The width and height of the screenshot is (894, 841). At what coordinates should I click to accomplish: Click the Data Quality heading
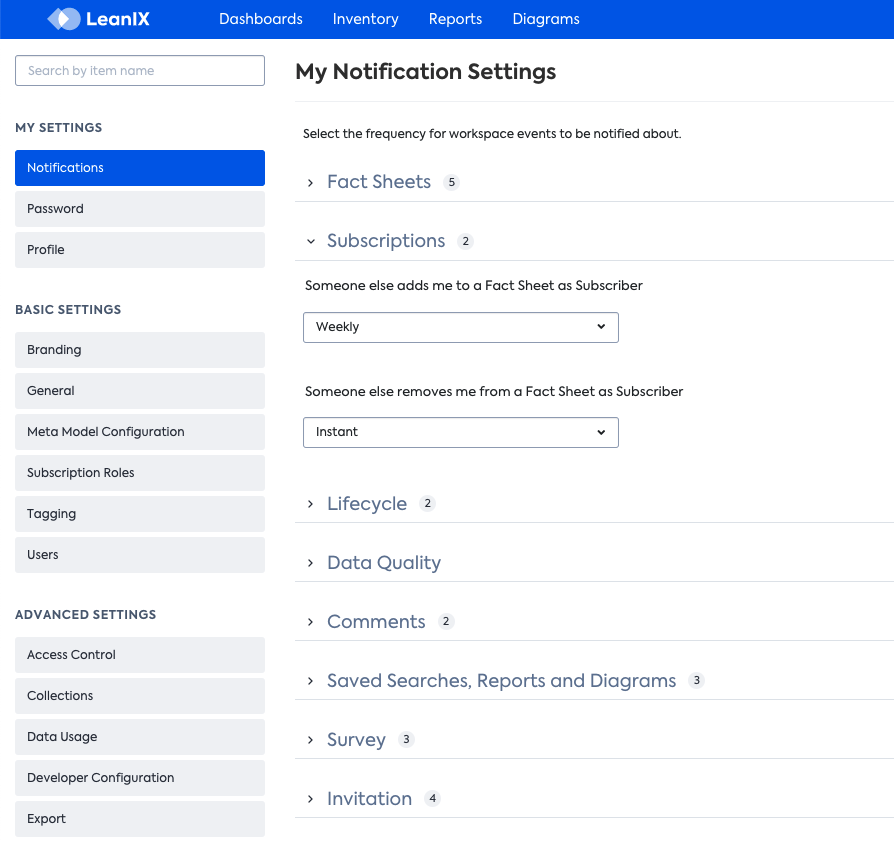[x=384, y=563]
